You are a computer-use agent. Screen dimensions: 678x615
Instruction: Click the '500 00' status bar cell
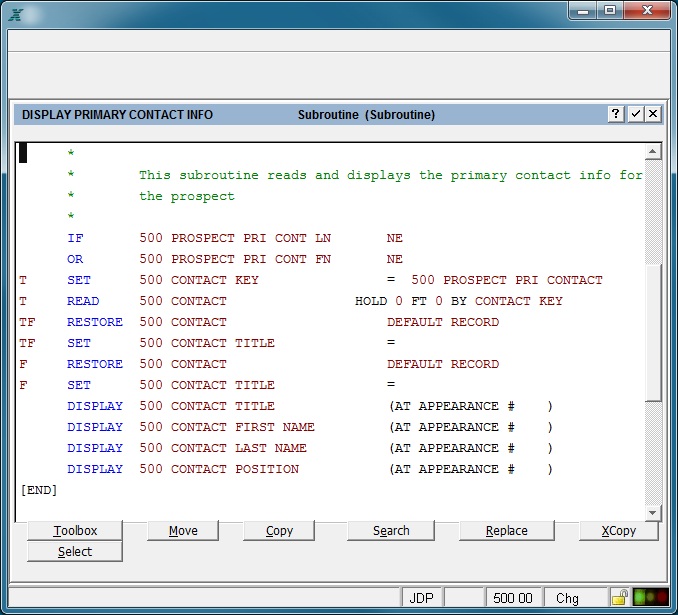tap(512, 598)
